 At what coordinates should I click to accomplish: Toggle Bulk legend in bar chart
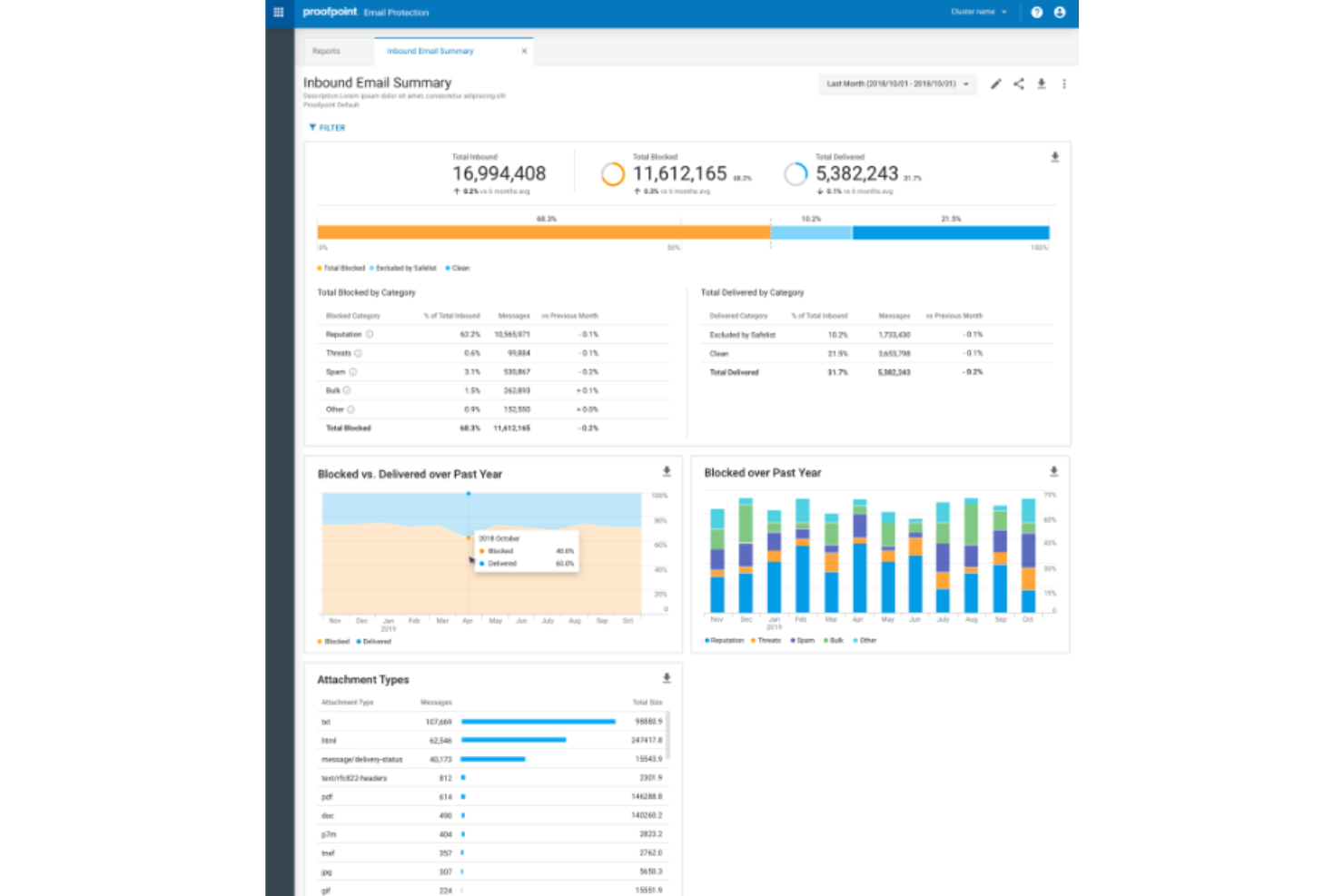834,640
